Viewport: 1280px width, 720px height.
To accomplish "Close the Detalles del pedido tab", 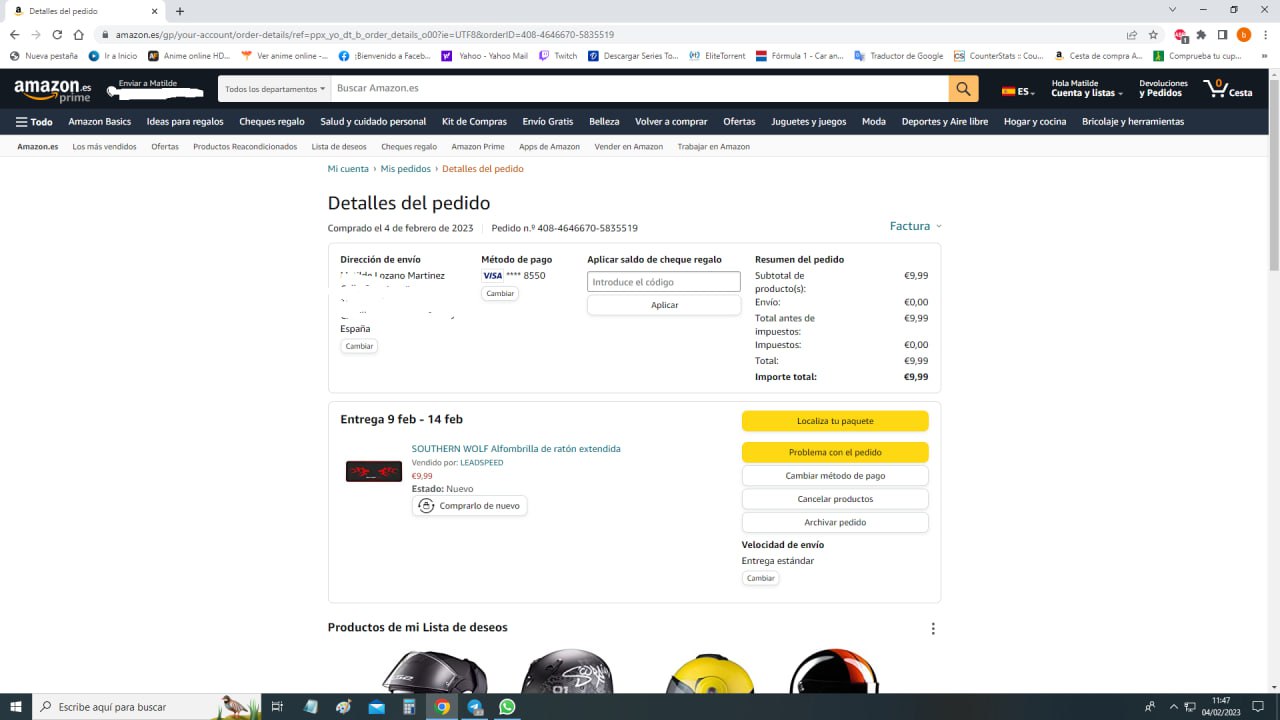I will tap(154, 11).
